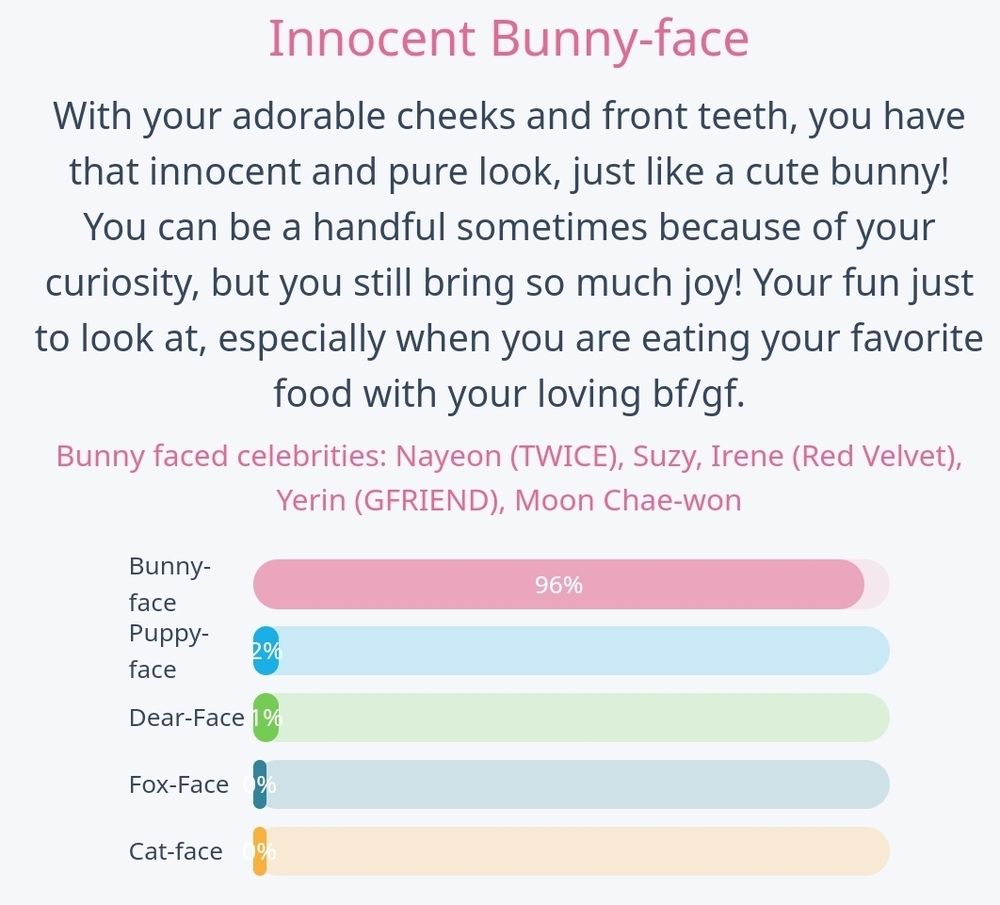Click the blue 2% Puppy-face indicator
The width and height of the screenshot is (1000, 905).
(x=266, y=651)
